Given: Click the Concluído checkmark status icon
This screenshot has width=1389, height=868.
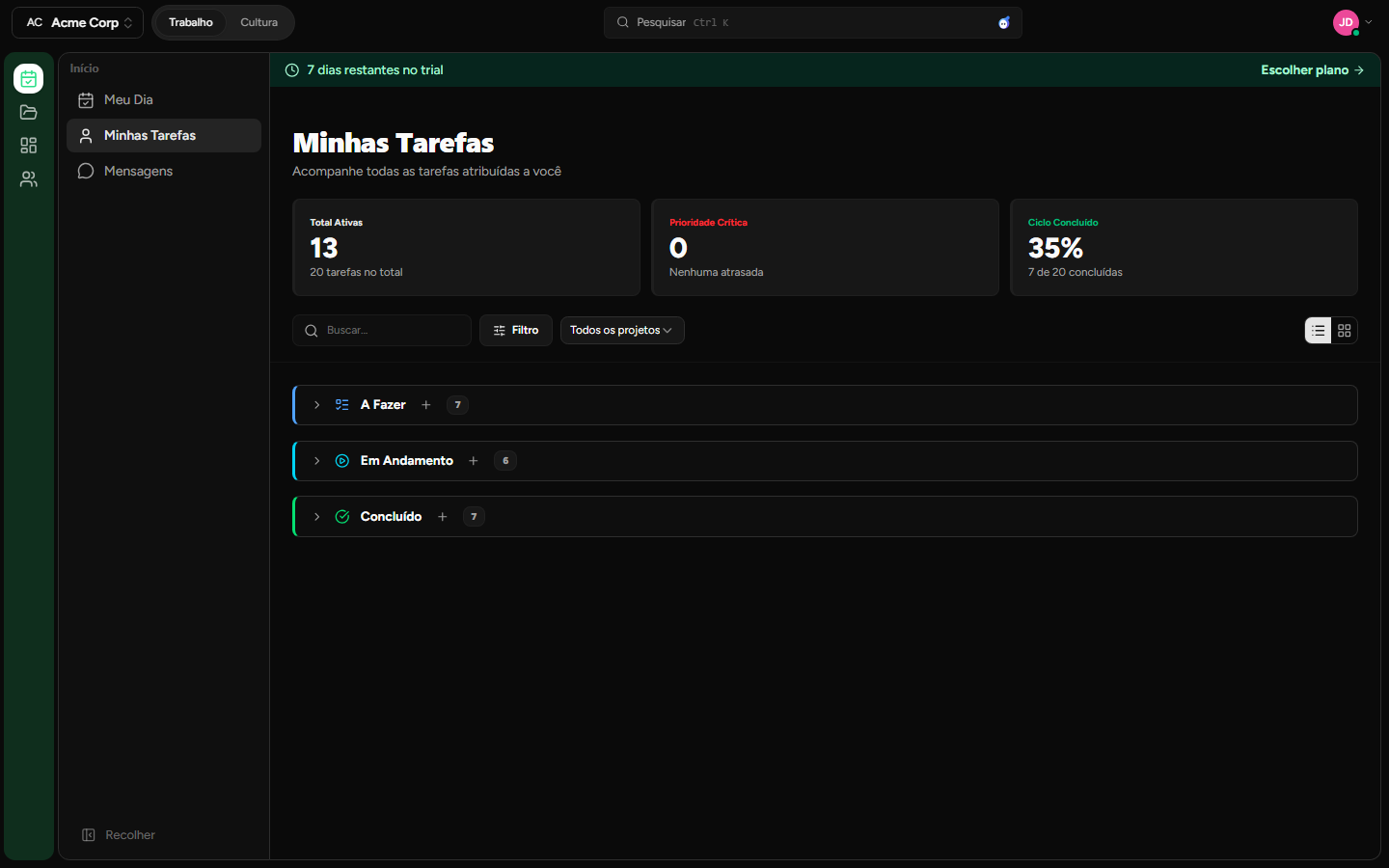Looking at the screenshot, I should tap(342, 517).
